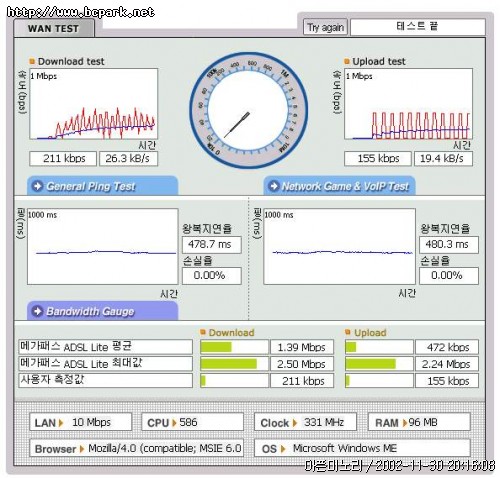Click the Try again button
Viewport: 500px width, 478px height.
[325, 27]
